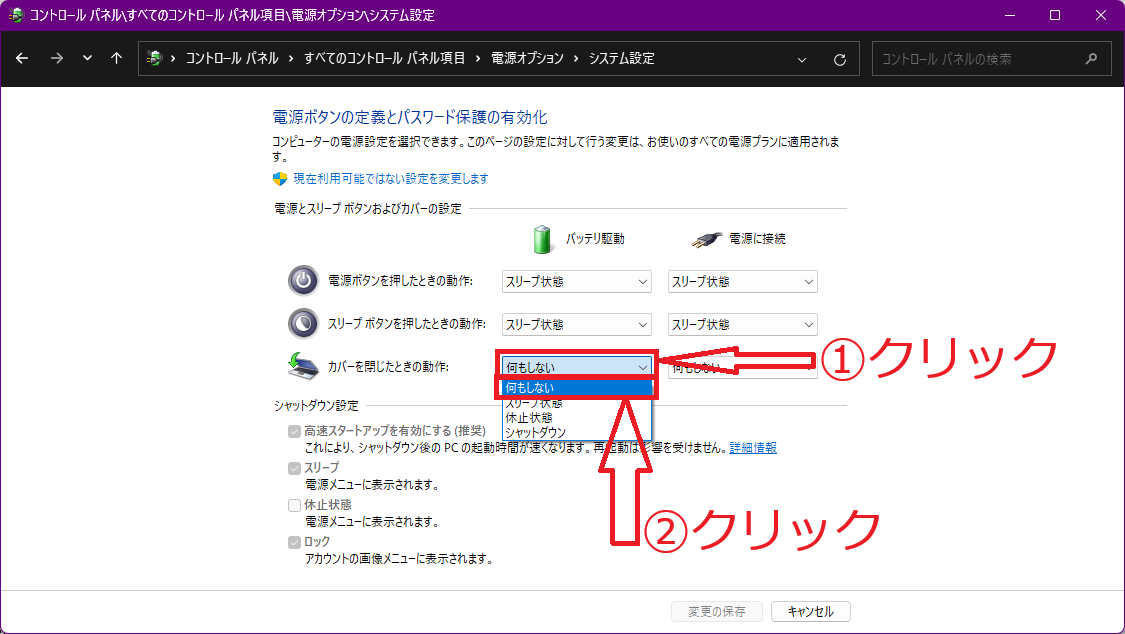Image resolution: width=1125 pixels, height=634 pixels.
Task: Click the laptop lid icon next to カバーを閉じたとき
Action: pyautogui.click(x=304, y=366)
